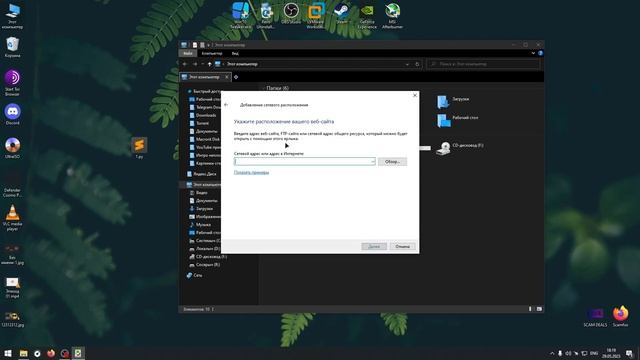This screenshot has height=360, width=640.
Task: Add a new Explorer tab
Action: coord(236,77)
